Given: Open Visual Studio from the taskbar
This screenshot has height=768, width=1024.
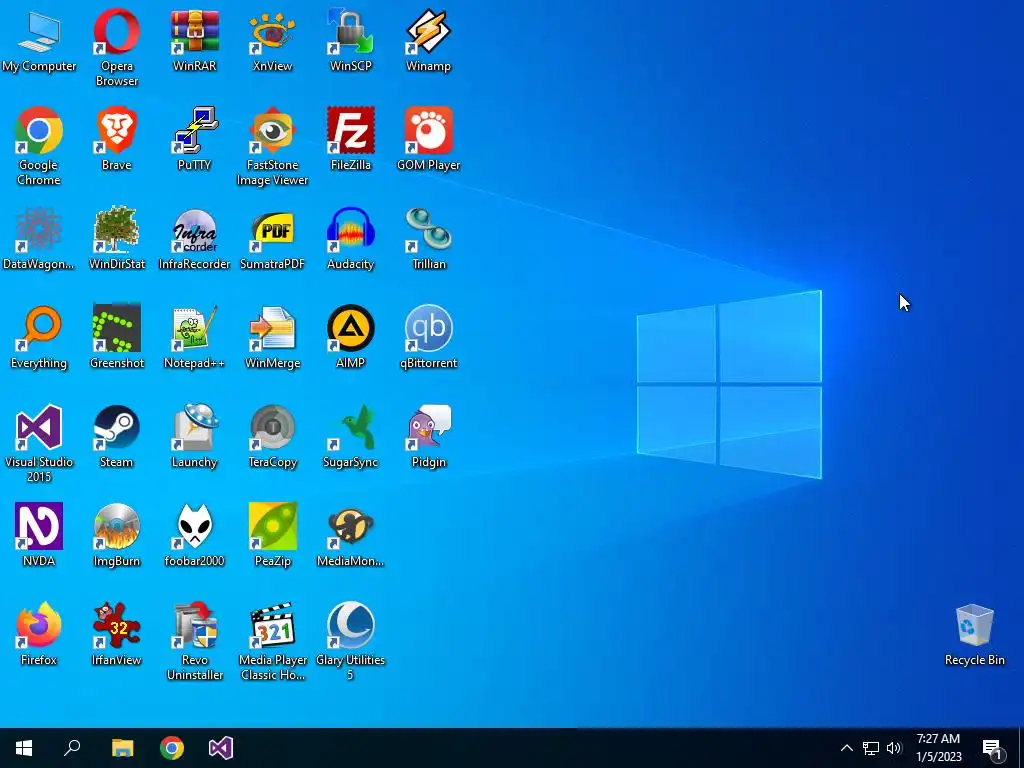Looking at the screenshot, I should click(221, 748).
